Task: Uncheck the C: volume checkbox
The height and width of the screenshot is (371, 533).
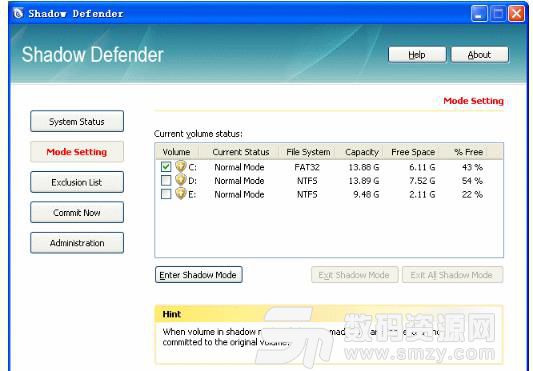Action: coord(166,167)
